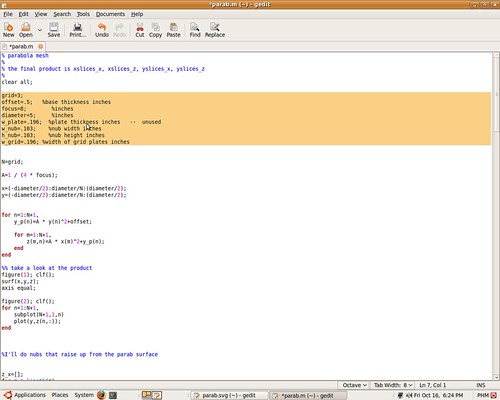Open the Search menu

(x=62, y=14)
